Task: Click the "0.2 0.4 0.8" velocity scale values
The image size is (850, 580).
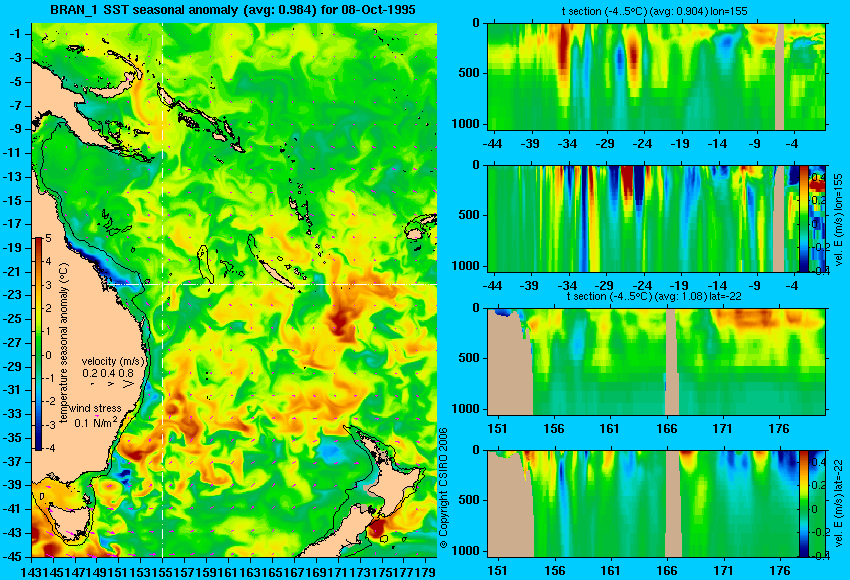Action: (x=108, y=373)
